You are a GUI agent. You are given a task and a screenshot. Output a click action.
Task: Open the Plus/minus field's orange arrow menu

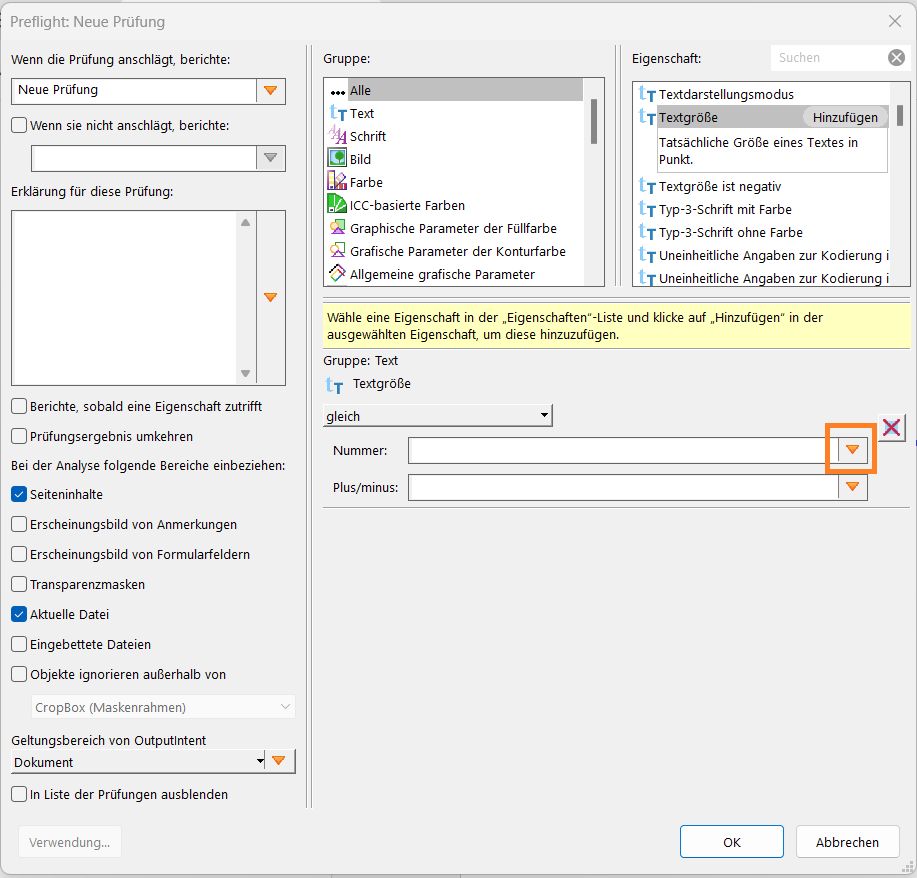click(852, 487)
